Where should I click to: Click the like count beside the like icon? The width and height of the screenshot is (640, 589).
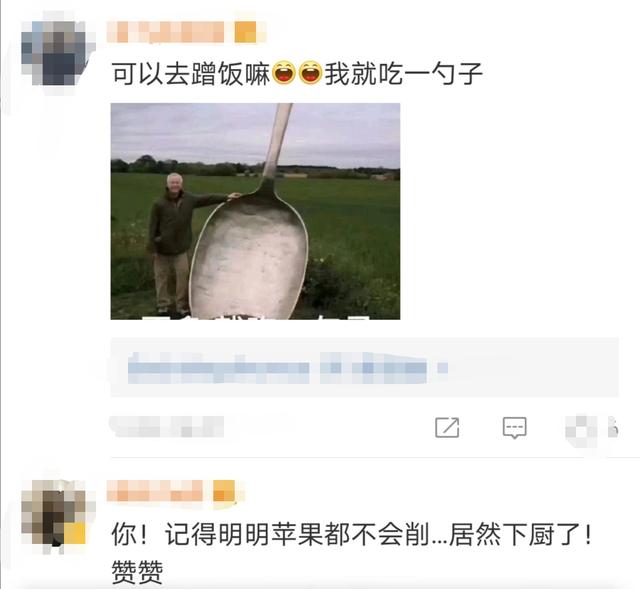[612, 428]
